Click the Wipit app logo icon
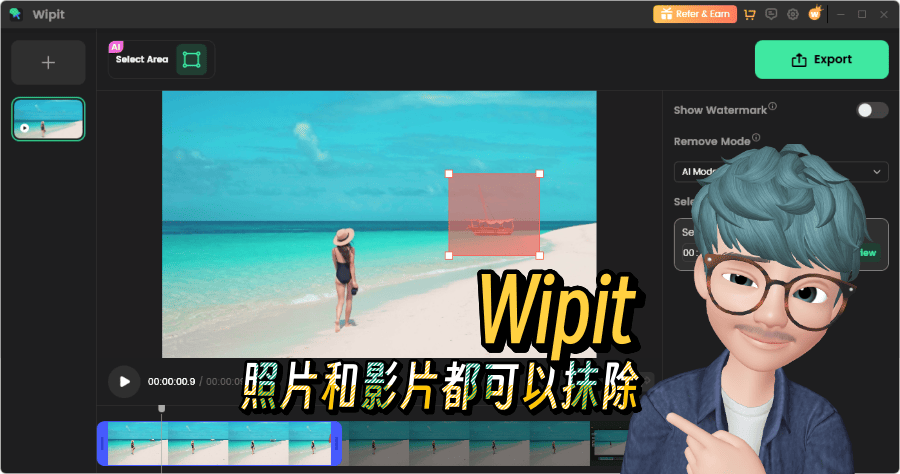The width and height of the screenshot is (900, 474). (x=15, y=14)
